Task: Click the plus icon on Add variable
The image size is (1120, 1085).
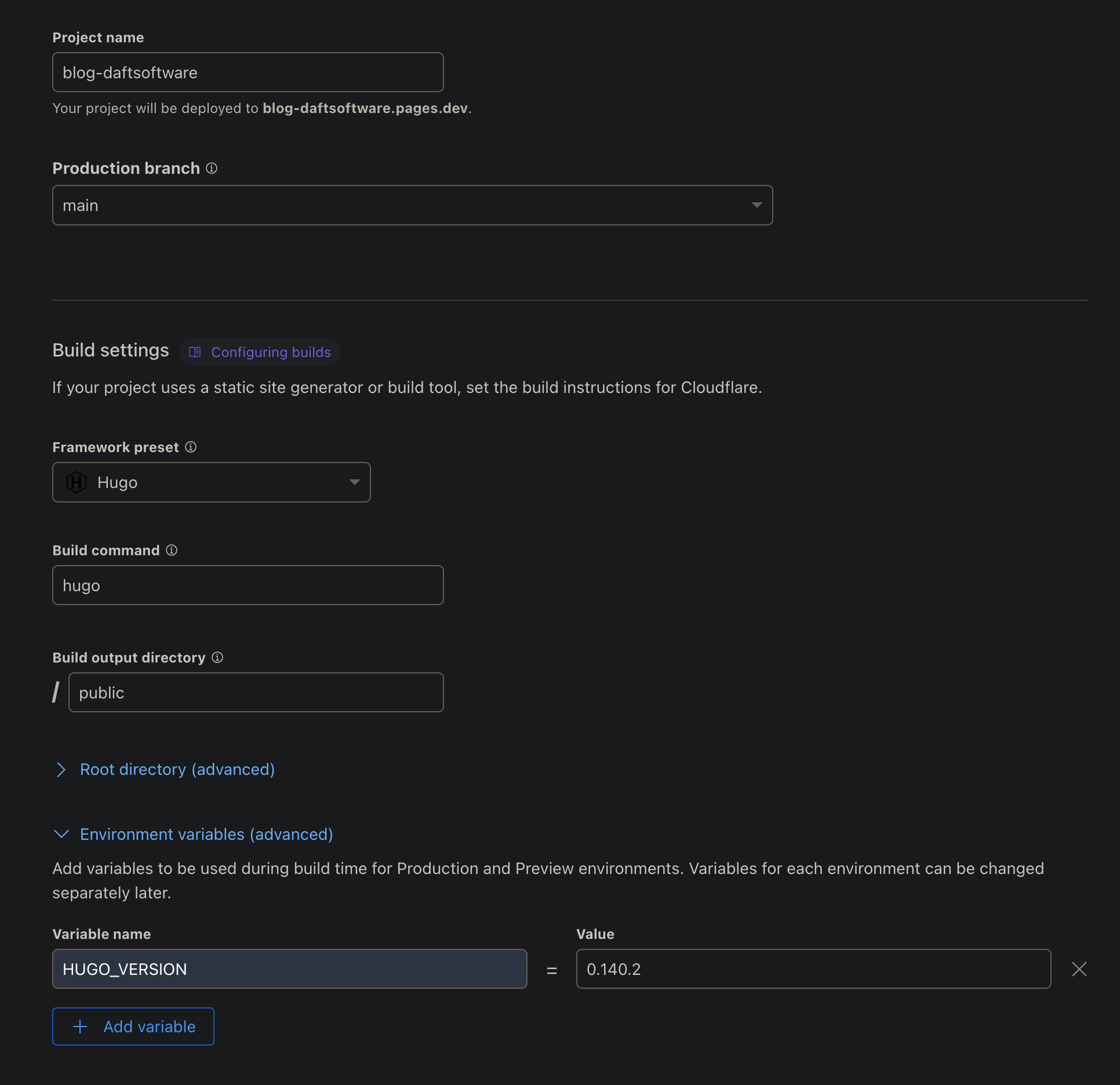Action: 79,1026
